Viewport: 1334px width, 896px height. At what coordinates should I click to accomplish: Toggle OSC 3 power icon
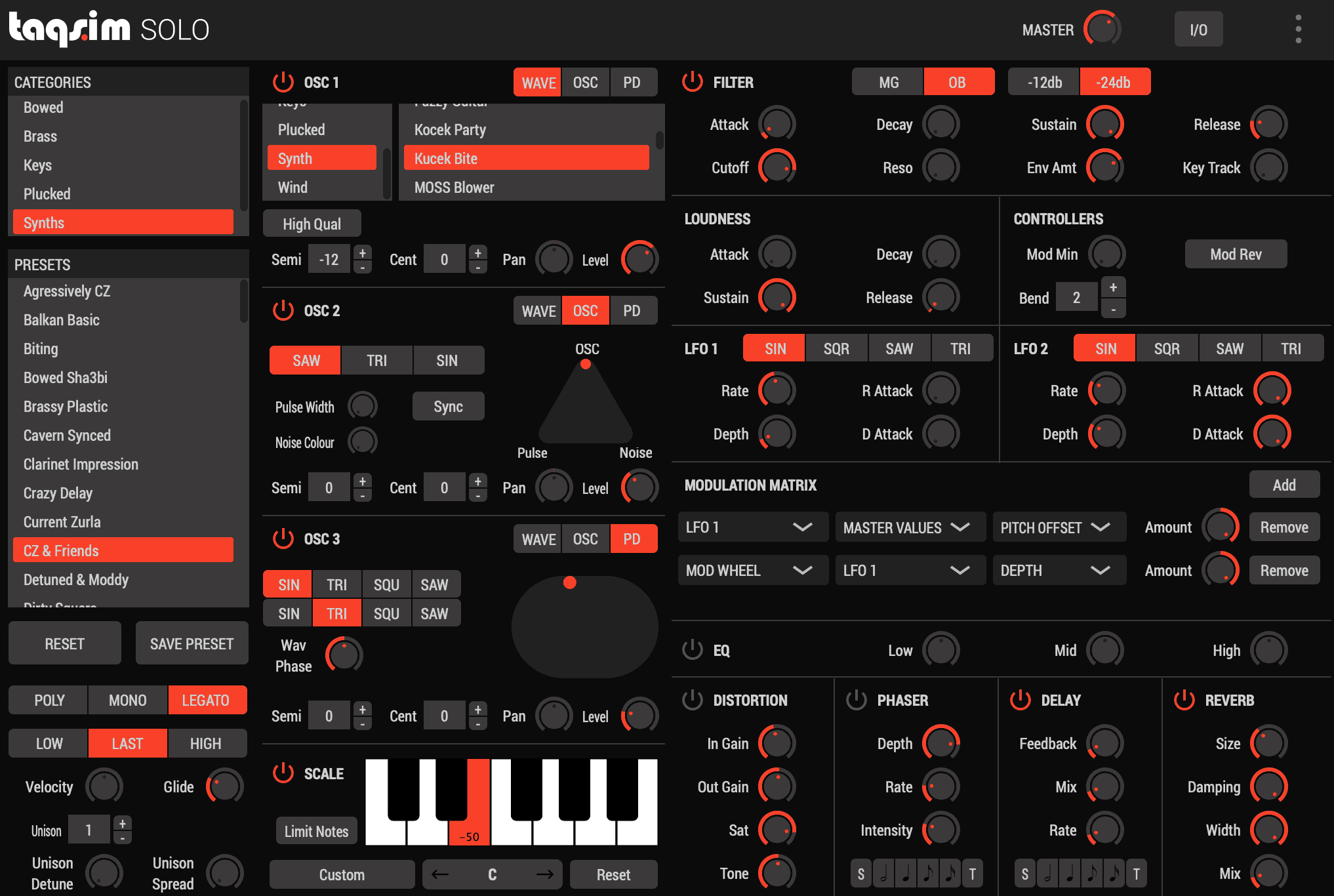click(x=283, y=539)
